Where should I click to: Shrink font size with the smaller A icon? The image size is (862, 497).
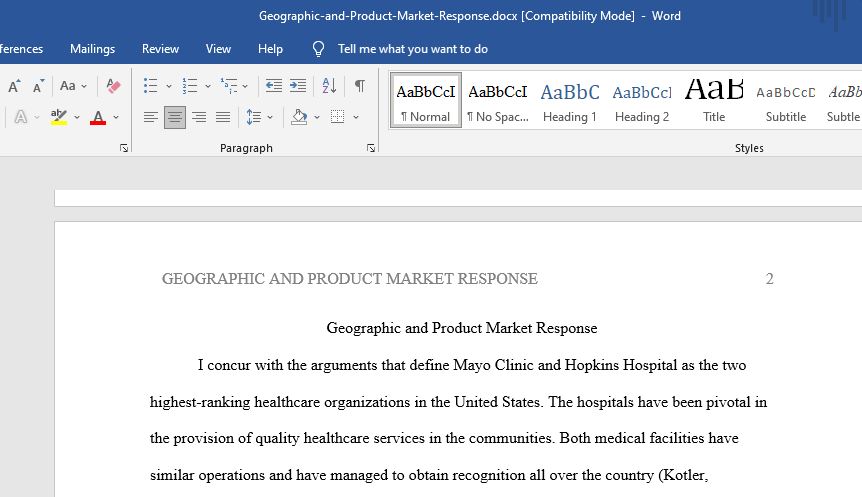(38, 86)
